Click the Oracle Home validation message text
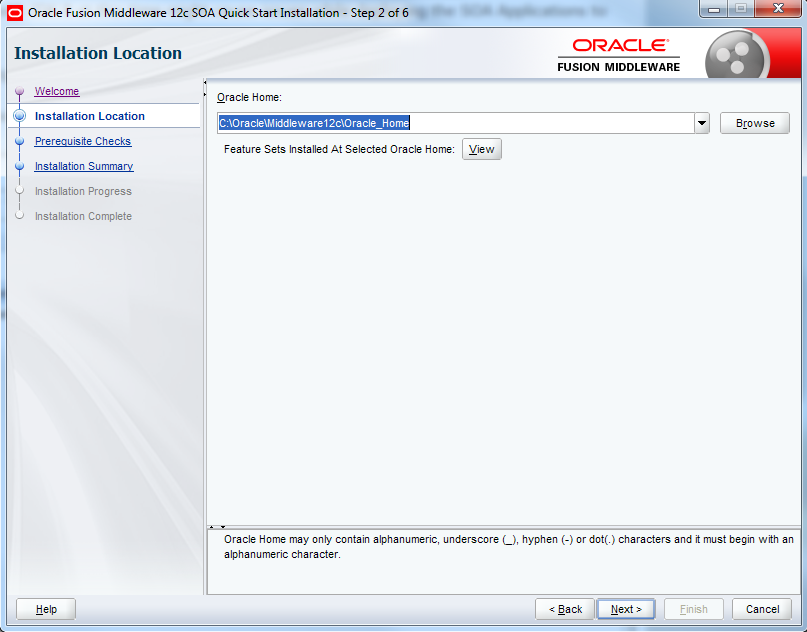This screenshot has height=632, width=807. click(x=508, y=547)
